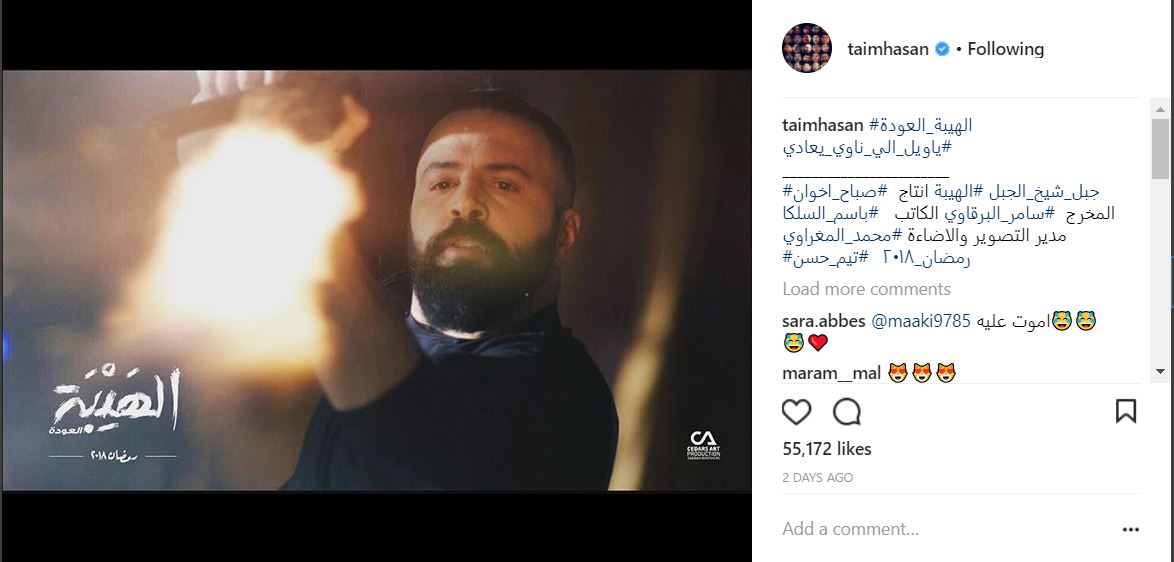Toggle the Following status
The width and height of the screenshot is (1174, 562).
1006,49
